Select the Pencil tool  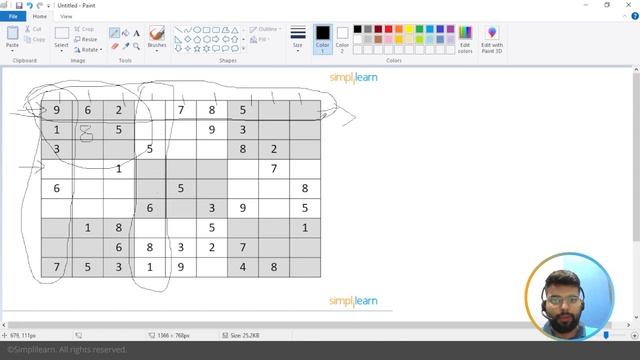(114, 33)
